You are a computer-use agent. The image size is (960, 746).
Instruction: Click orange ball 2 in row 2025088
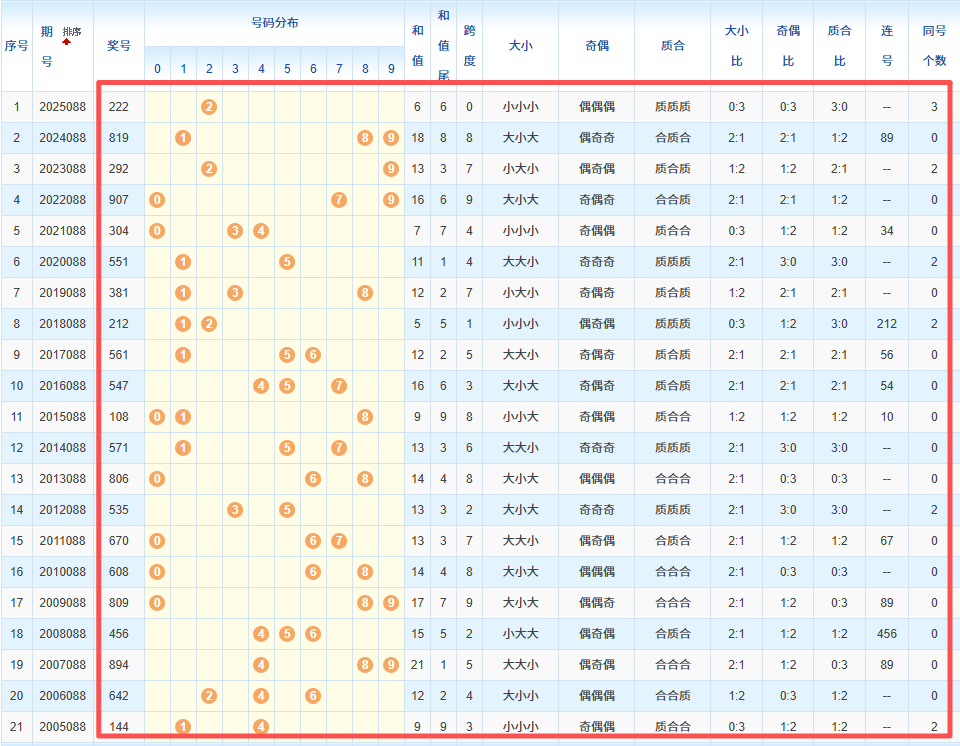(x=209, y=106)
